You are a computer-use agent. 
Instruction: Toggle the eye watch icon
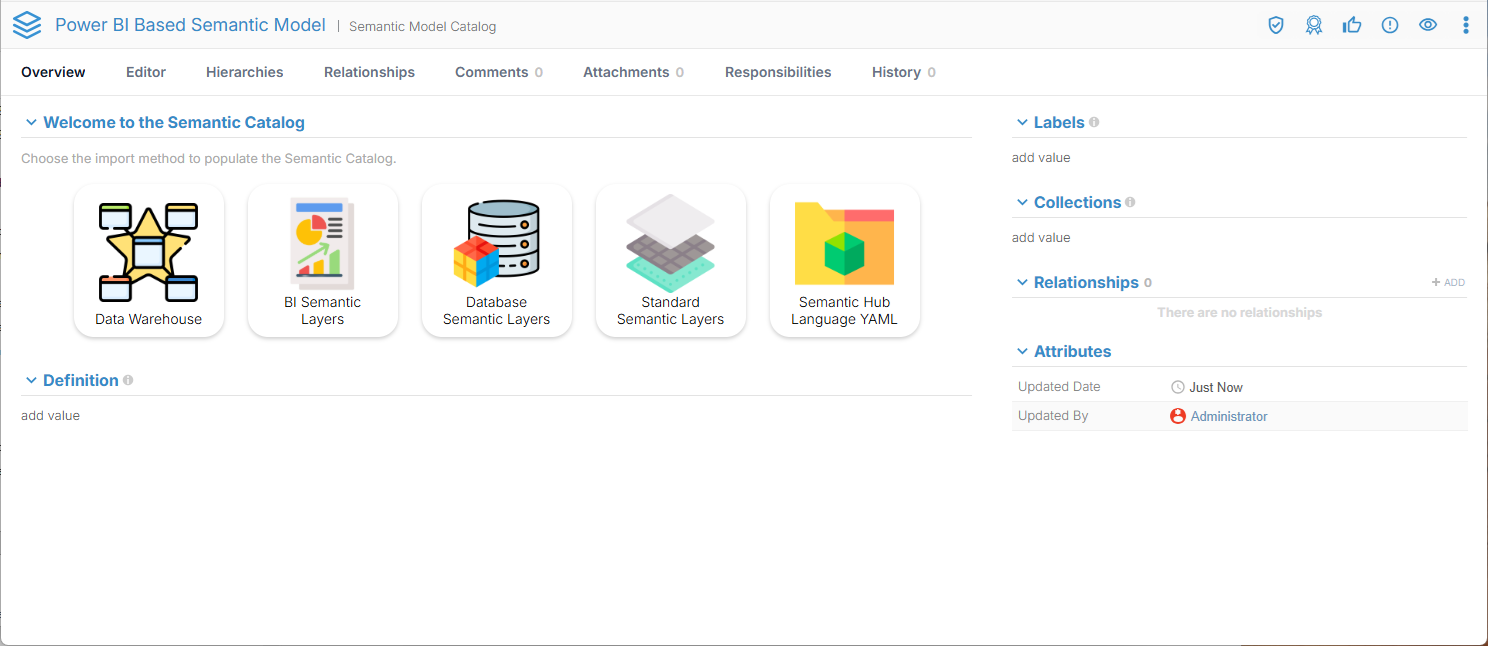(1428, 25)
